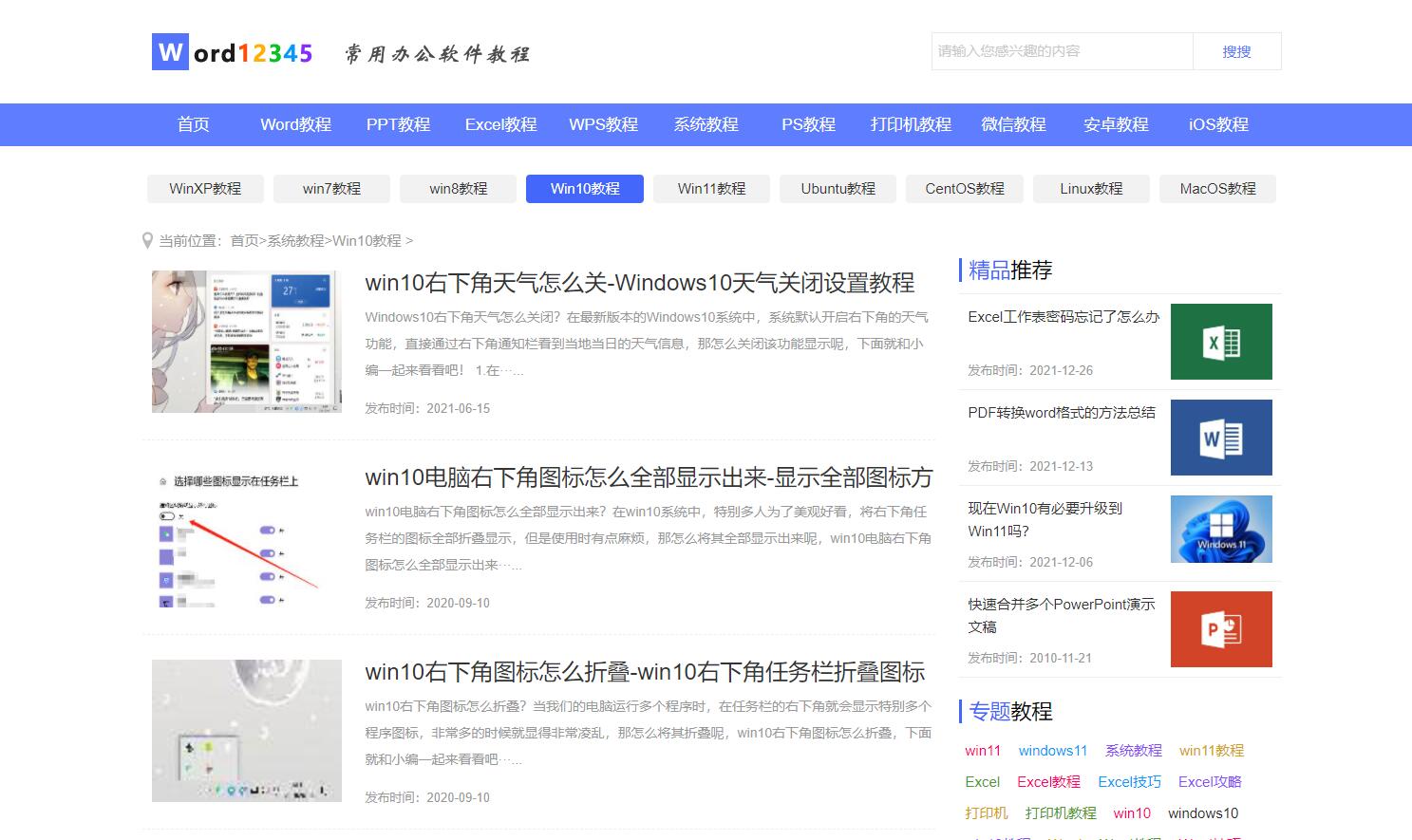Screen dimensions: 1412x840
Task: Open 现在Win10有必要升级到Win11吗 recommendation
Action: pyautogui.click(x=1045, y=520)
